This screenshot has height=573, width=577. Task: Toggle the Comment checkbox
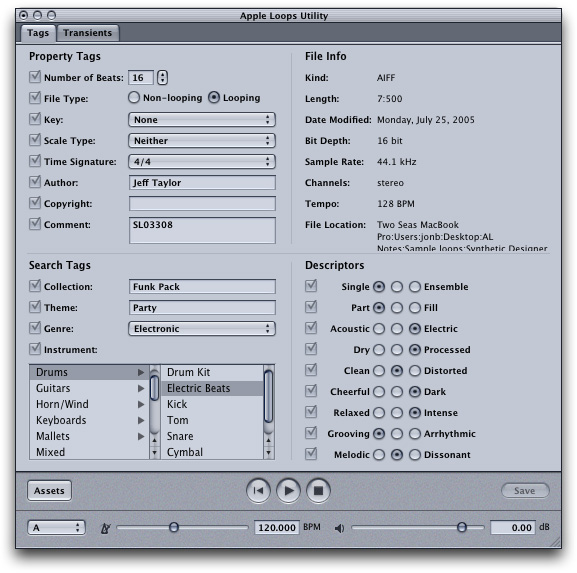point(35,224)
